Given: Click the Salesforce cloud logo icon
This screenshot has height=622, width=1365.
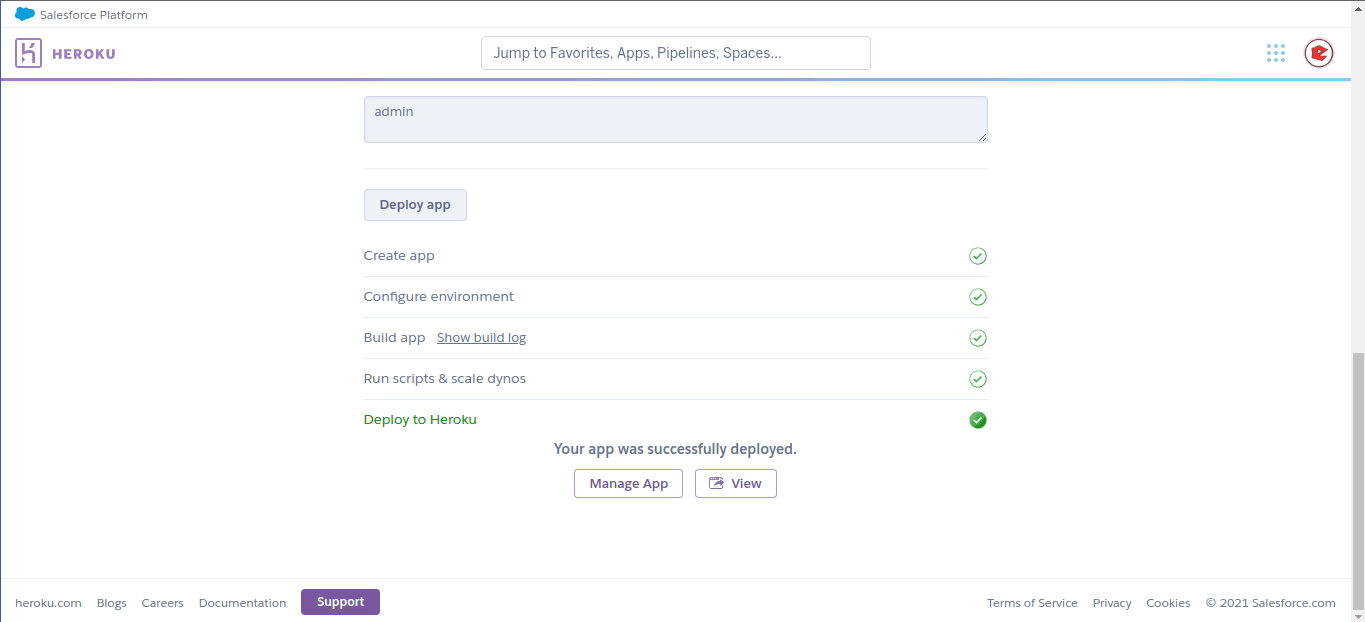Looking at the screenshot, I should (x=25, y=14).
